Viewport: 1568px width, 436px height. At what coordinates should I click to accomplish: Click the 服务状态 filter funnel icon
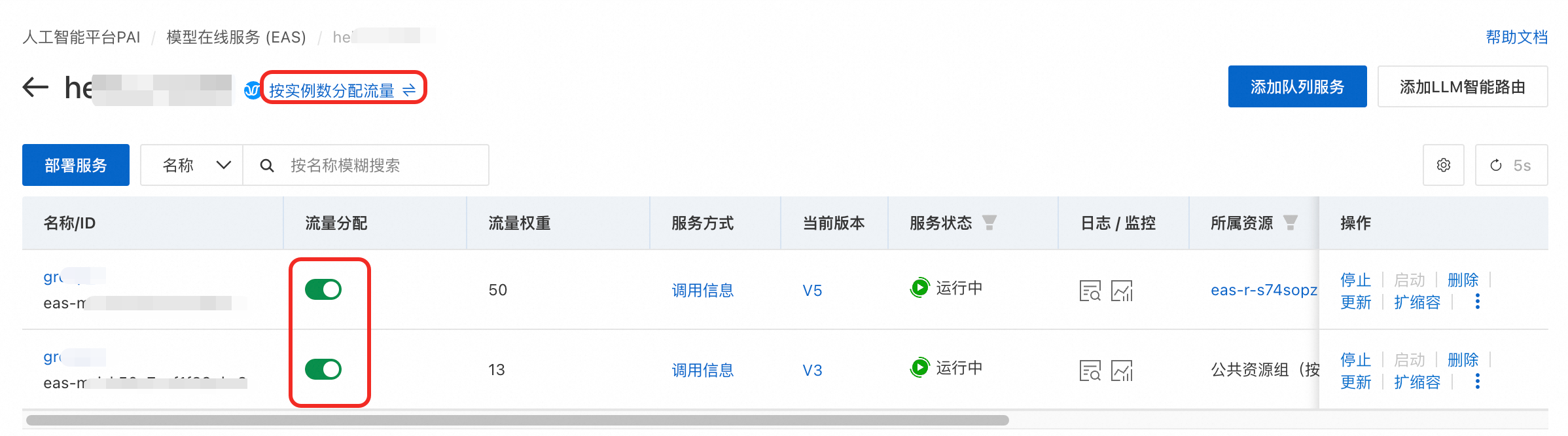click(x=989, y=223)
